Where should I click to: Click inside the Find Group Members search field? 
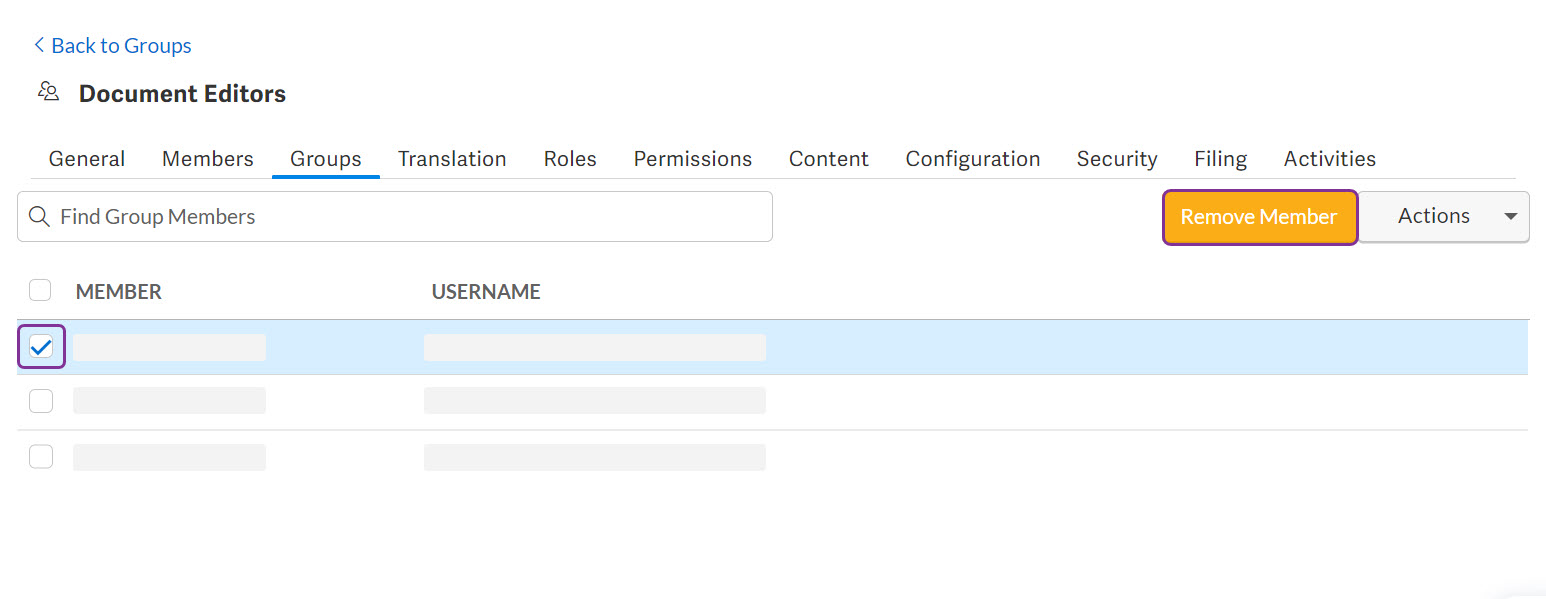pos(300,216)
